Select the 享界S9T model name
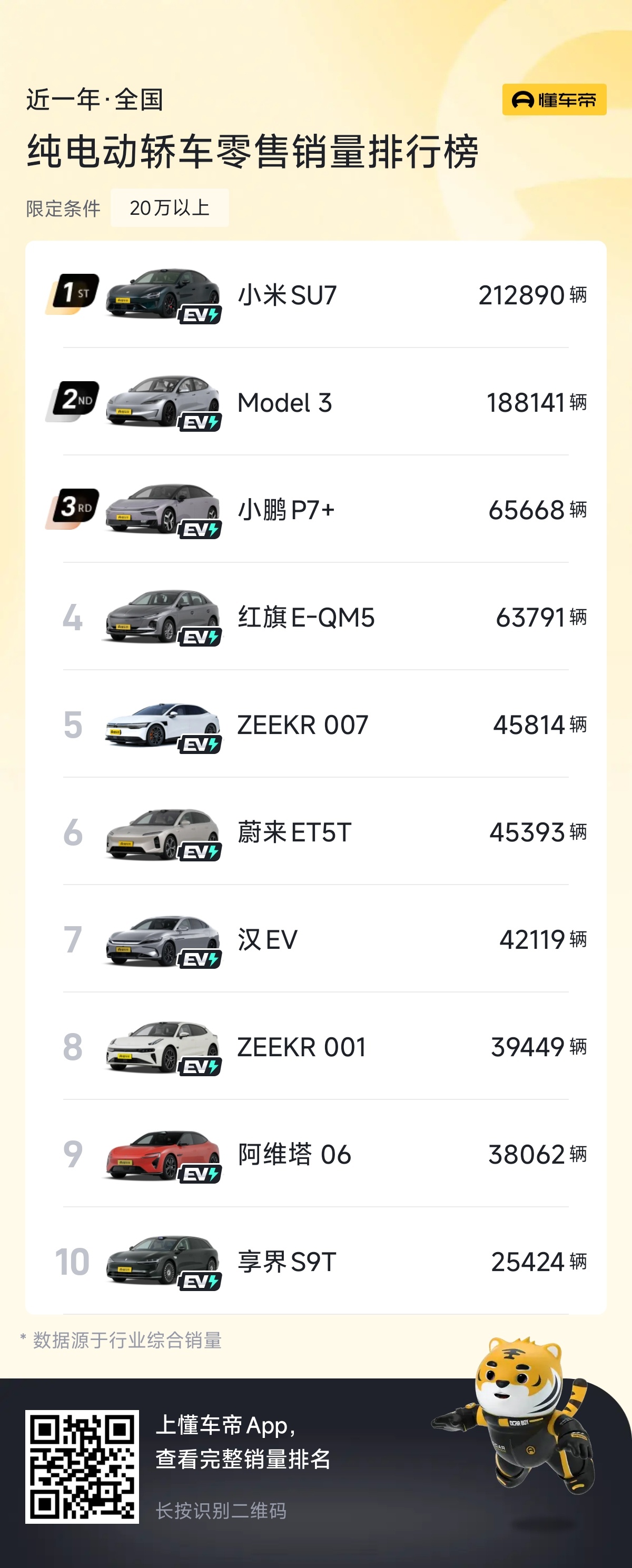Image resolution: width=632 pixels, height=1568 pixels. (287, 1262)
